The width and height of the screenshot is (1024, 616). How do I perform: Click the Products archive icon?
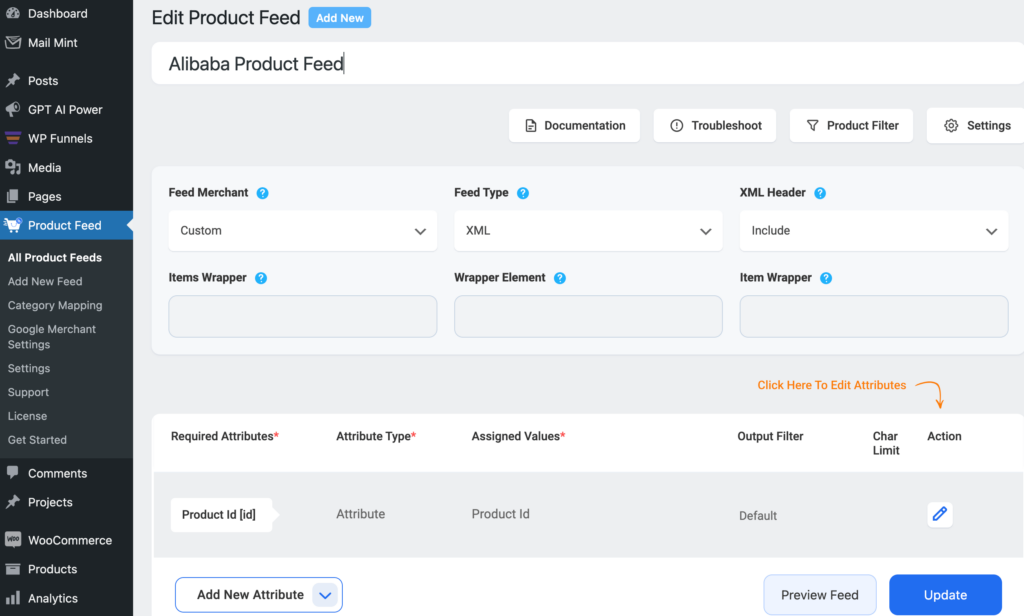point(12,568)
